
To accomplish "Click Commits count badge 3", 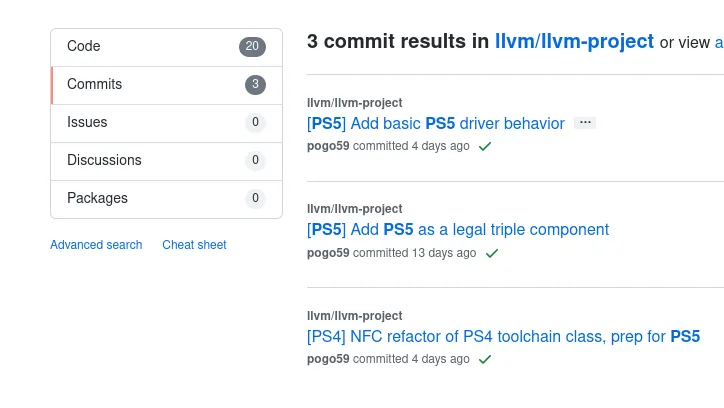I will [x=255, y=84].
